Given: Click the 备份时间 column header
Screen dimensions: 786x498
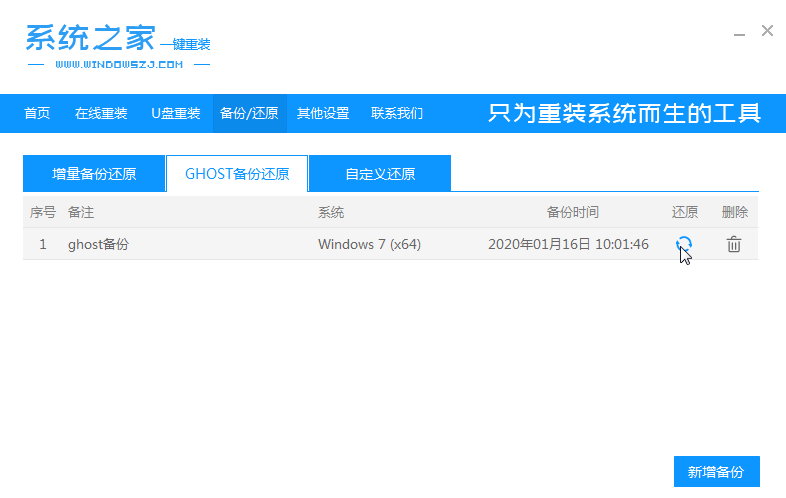Looking at the screenshot, I should [572, 212].
